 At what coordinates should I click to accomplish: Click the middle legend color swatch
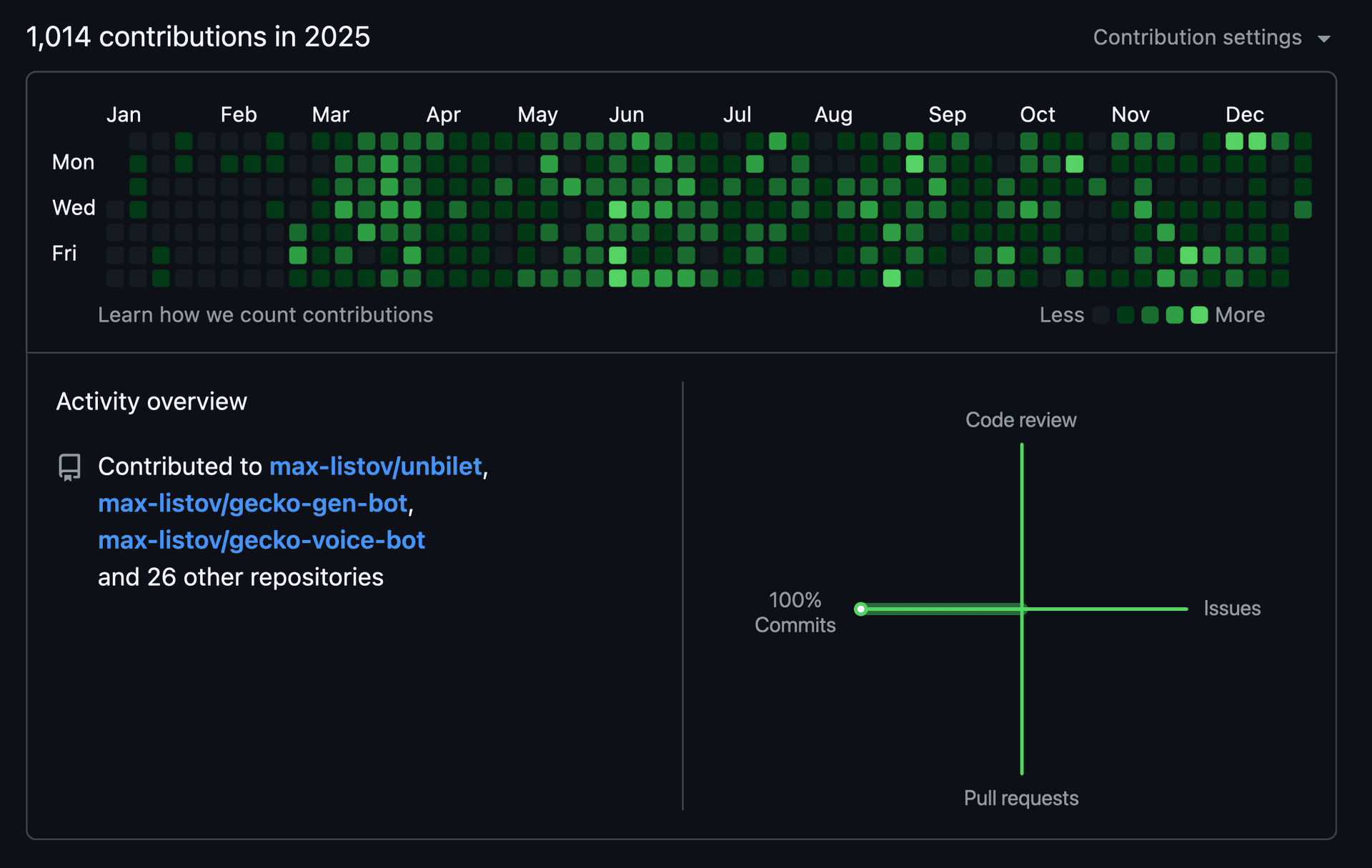tap(1150, 315)
